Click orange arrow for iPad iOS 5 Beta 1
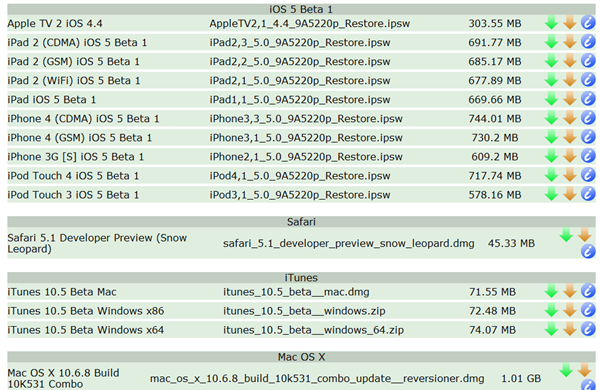 pyautogui.click(x=570, y=99)
